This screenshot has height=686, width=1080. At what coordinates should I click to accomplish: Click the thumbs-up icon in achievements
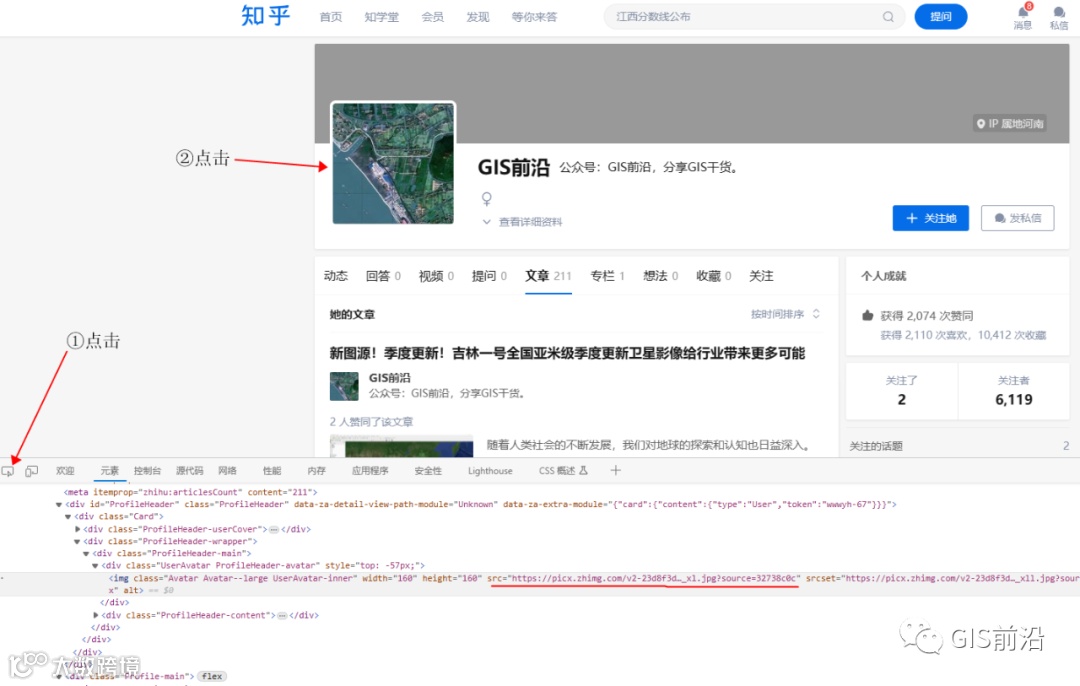click(868, 315)
